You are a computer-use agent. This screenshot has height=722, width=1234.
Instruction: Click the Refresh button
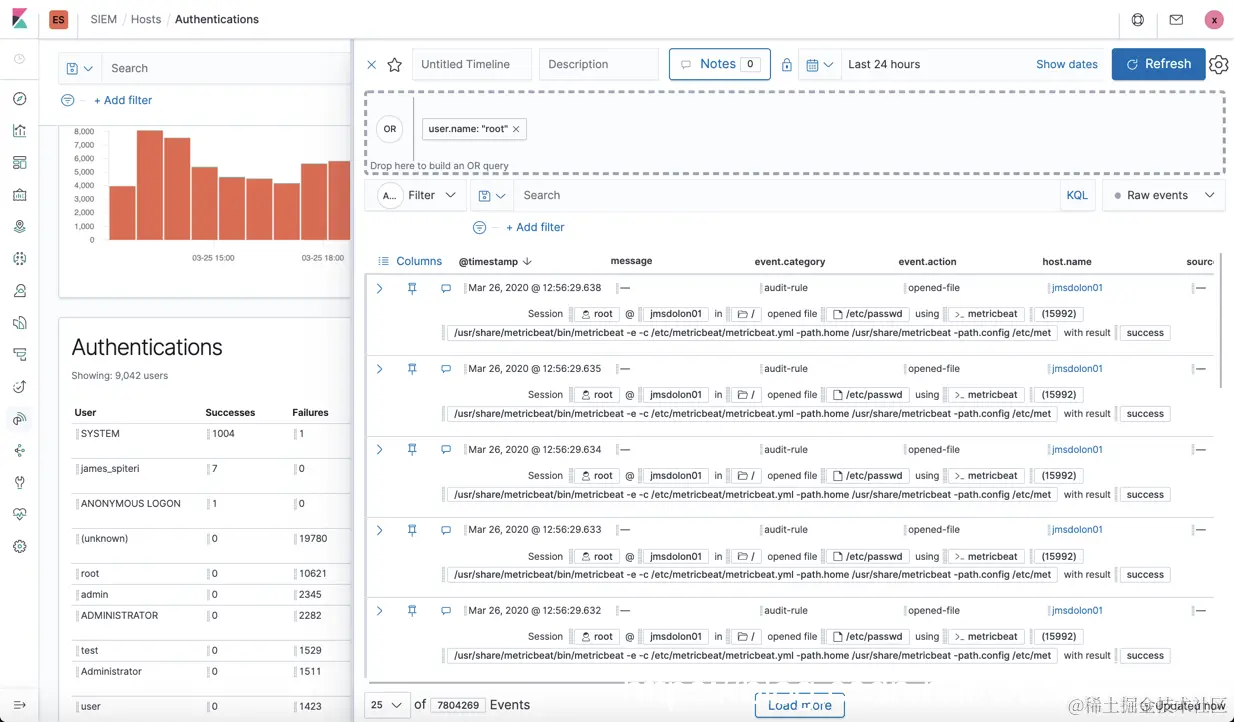pos(1159,64)
